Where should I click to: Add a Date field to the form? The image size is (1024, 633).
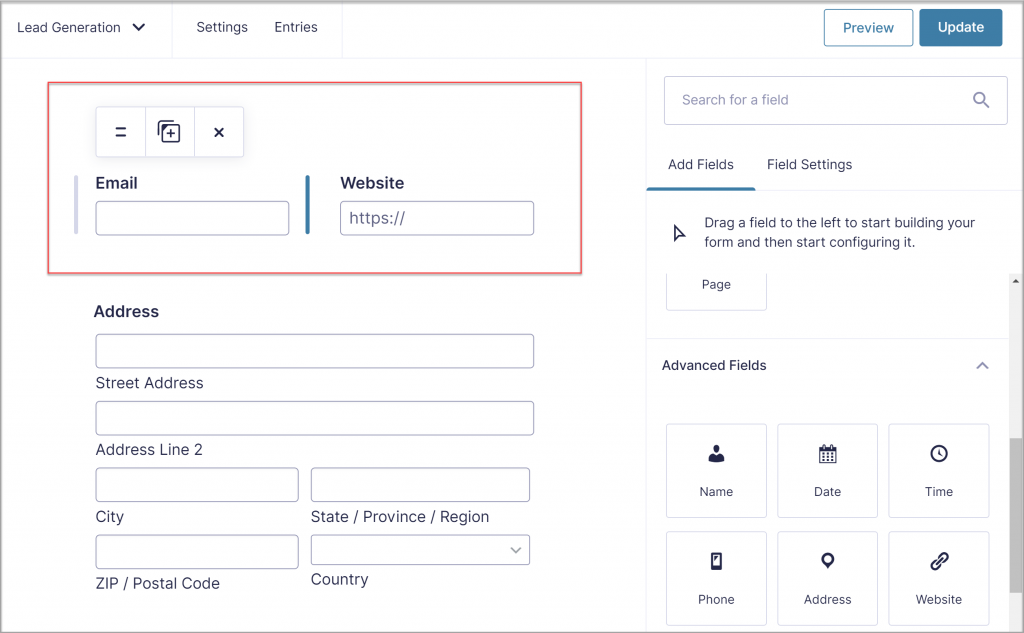point(827,470)
